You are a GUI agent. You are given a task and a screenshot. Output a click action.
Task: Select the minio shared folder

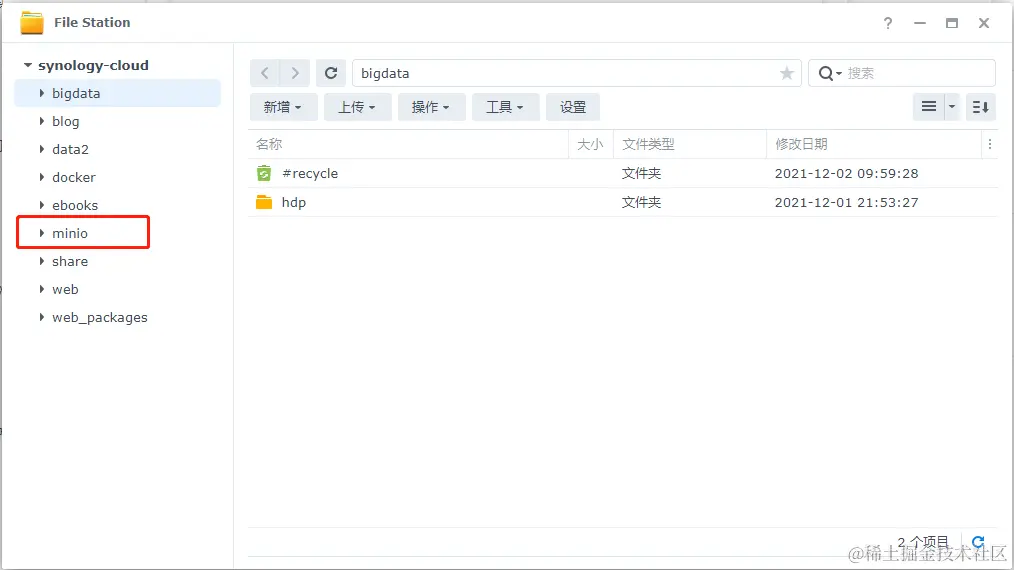(70, 233)
